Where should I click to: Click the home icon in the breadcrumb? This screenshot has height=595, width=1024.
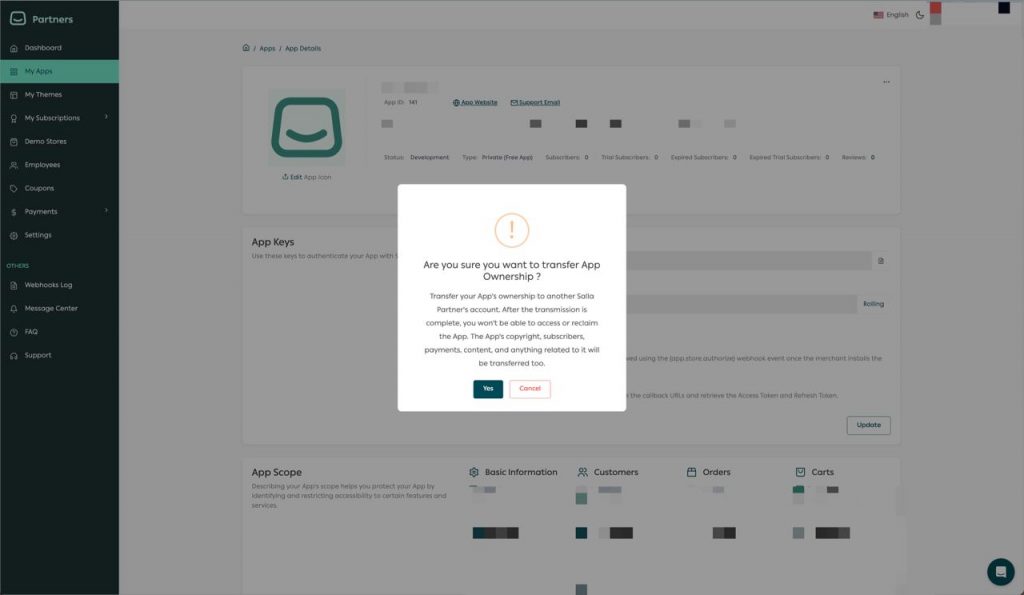[x=245, y=47]
